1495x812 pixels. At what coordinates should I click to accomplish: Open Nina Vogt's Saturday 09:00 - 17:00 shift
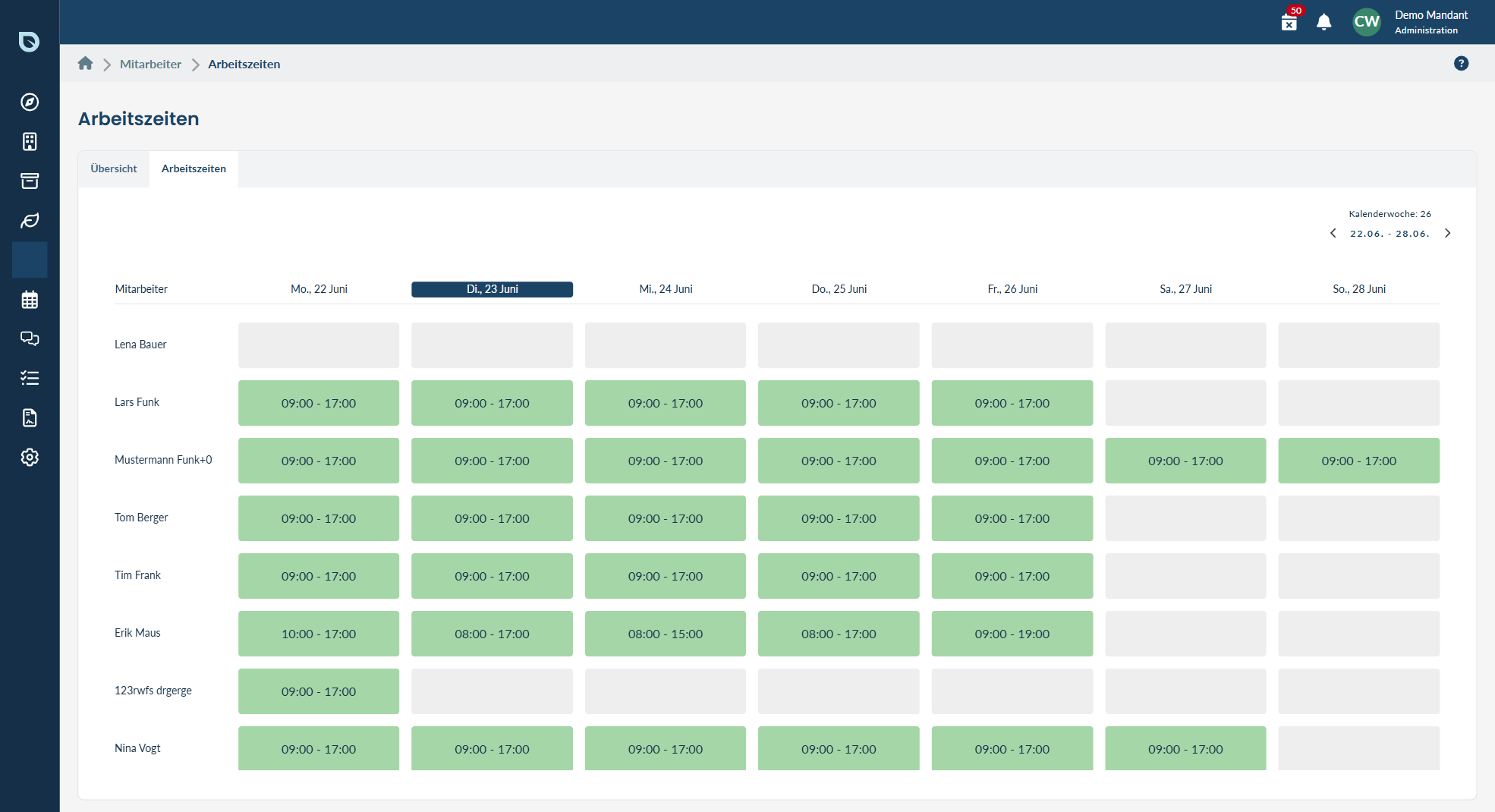[1185, 748]
